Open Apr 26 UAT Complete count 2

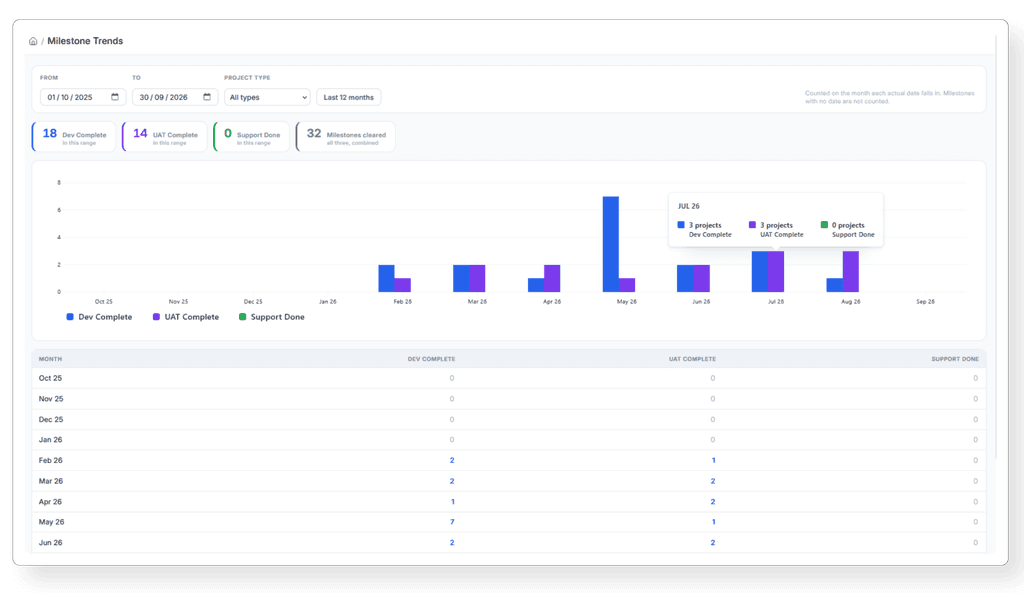(x=712, y=502)
